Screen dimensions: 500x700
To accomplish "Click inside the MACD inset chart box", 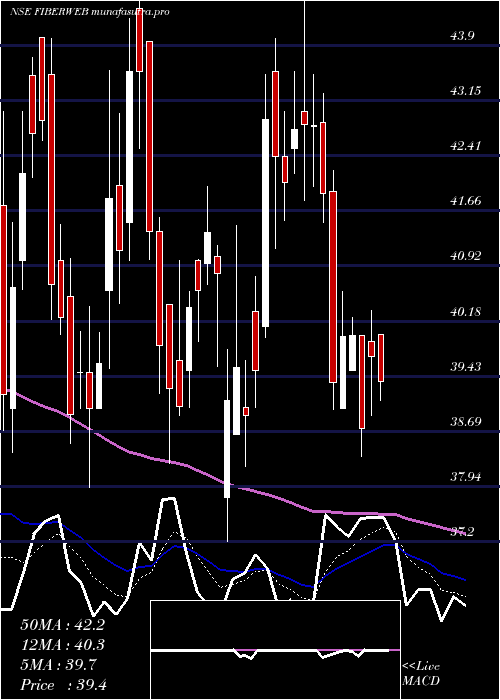I will click(x=275, y=650).
